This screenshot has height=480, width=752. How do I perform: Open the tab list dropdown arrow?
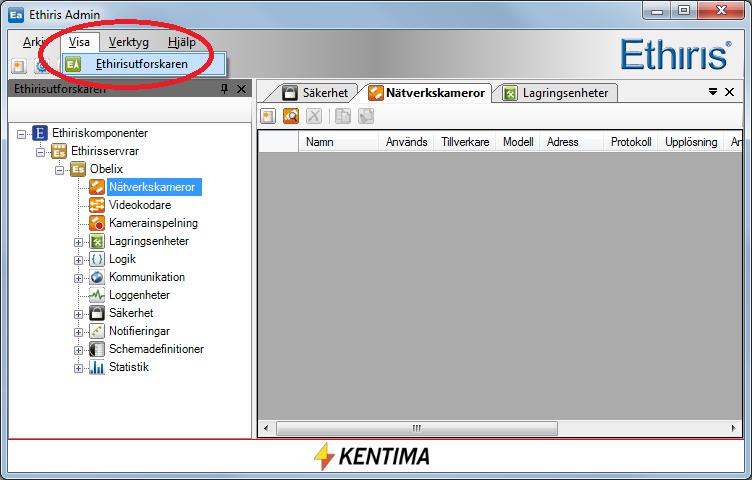pyautogui.click(x=713, y=92)
